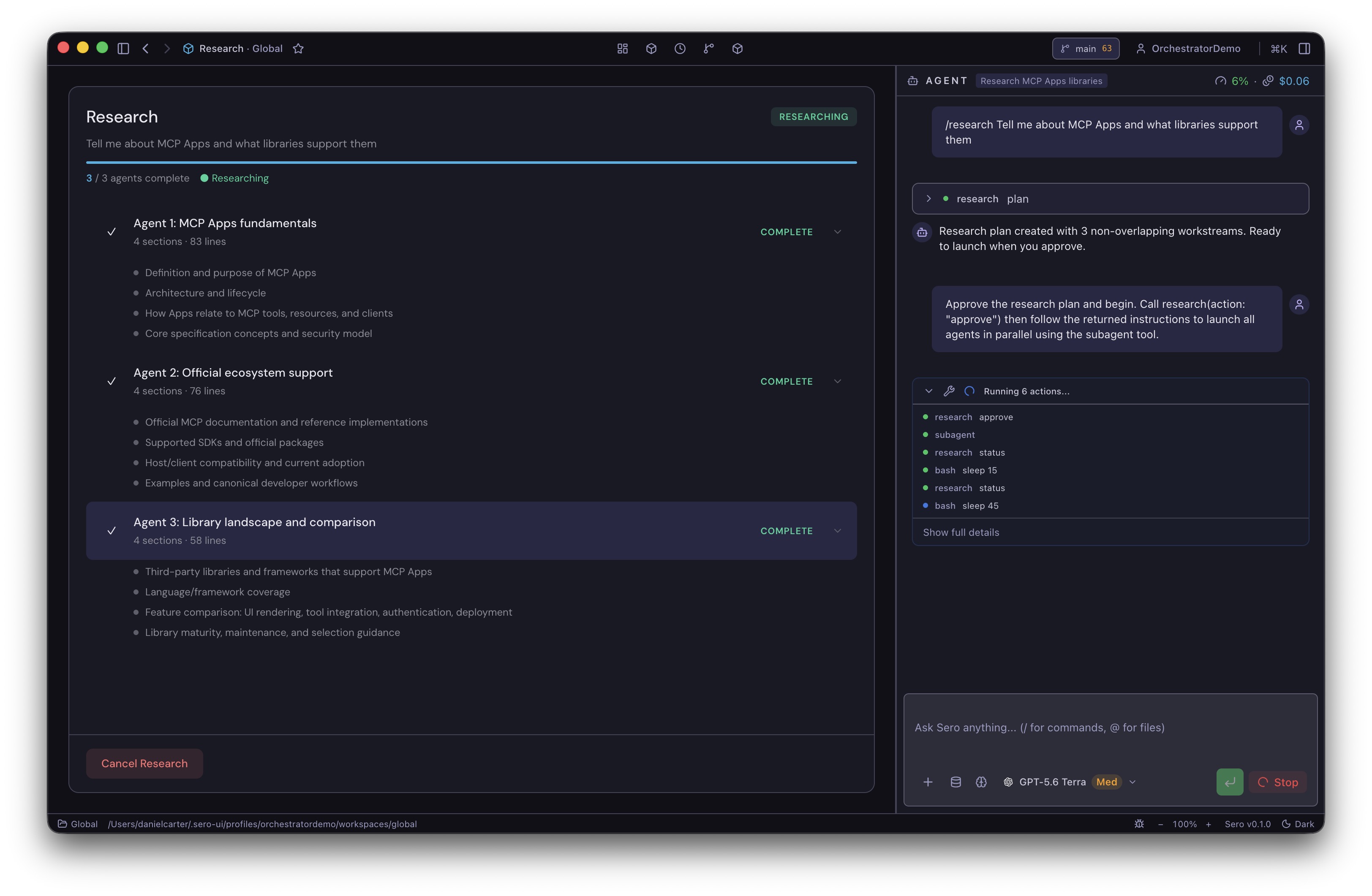Change the Med reasoning effort badge
The image size is (1372, 896).
(1107, 782)
